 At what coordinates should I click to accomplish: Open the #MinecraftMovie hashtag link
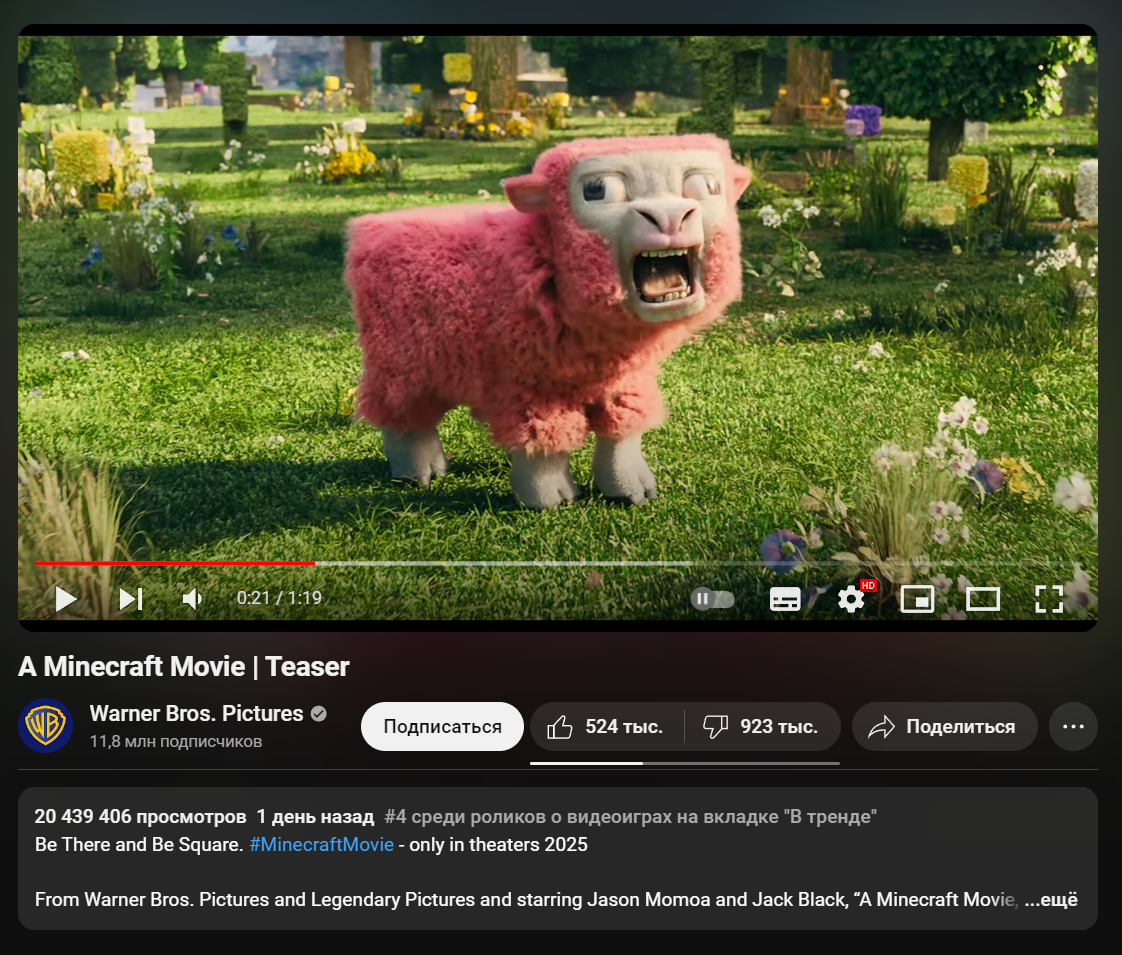pyautogui.click(x=321, y=844)
